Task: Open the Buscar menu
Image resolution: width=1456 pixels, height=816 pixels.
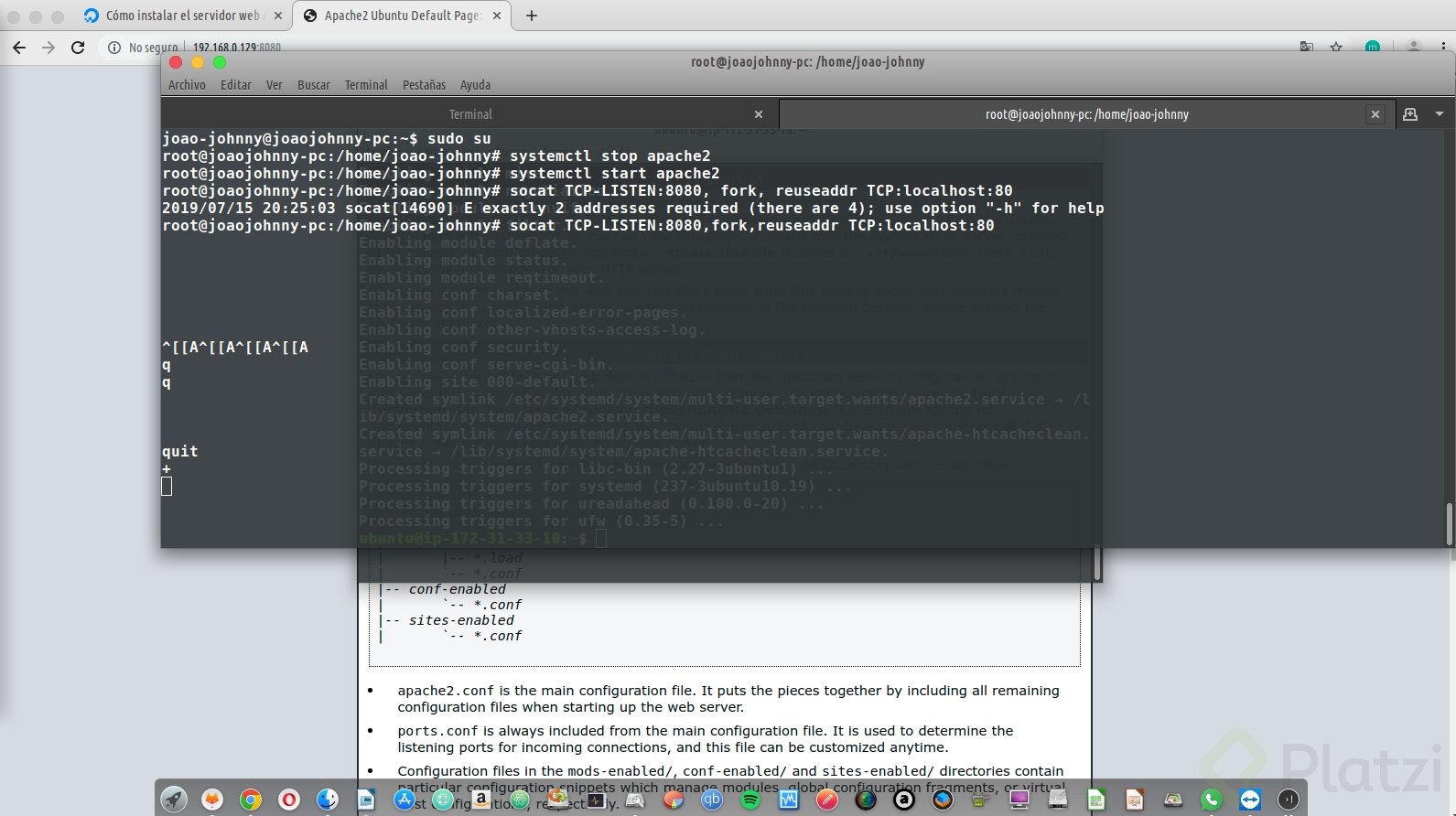Action: pyautogui.click(x=314, y=85)
